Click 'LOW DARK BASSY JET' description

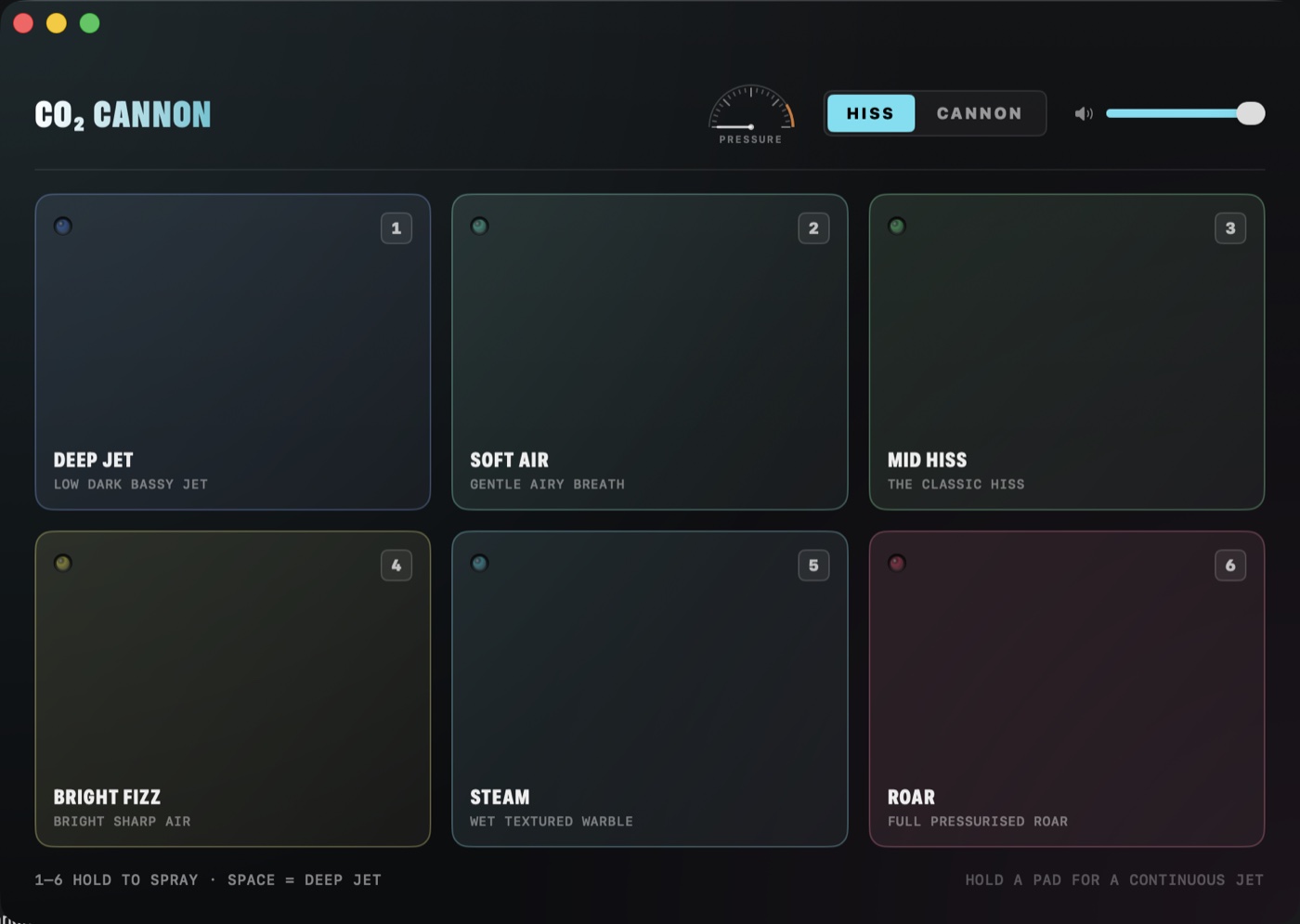(131, 484)
